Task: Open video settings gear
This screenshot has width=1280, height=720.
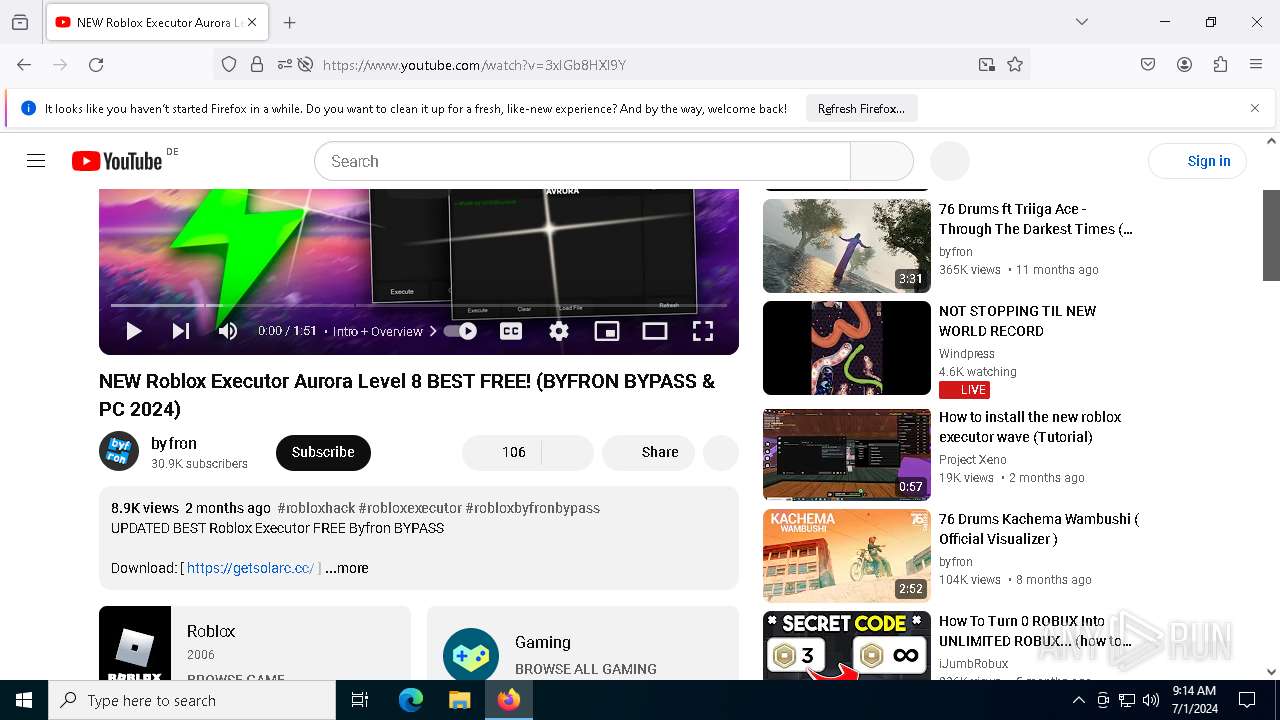Action: click(x=559, y=331)
